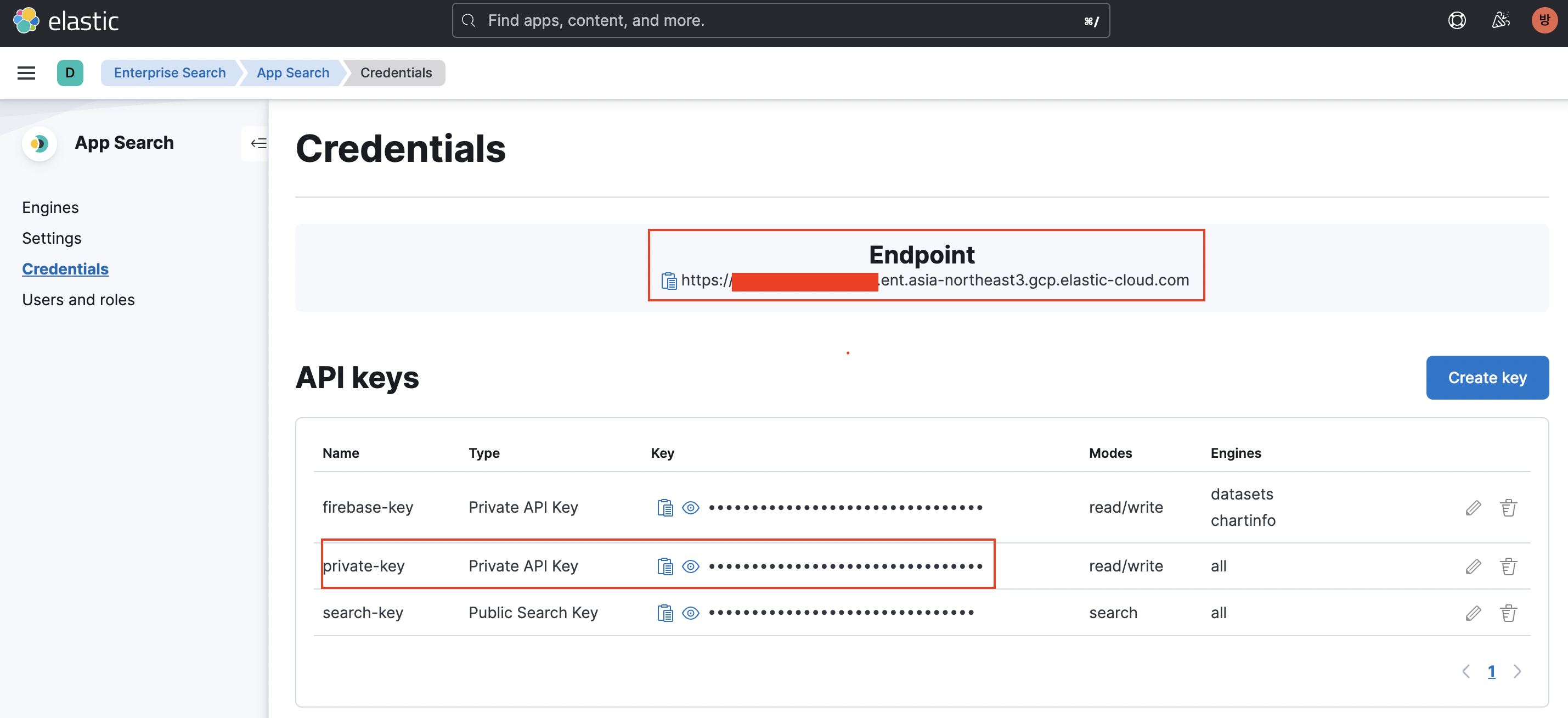Select Users and roles in the sidebar
The width and height of the screenshot is (1568, 718).
[x=78, y=300]
